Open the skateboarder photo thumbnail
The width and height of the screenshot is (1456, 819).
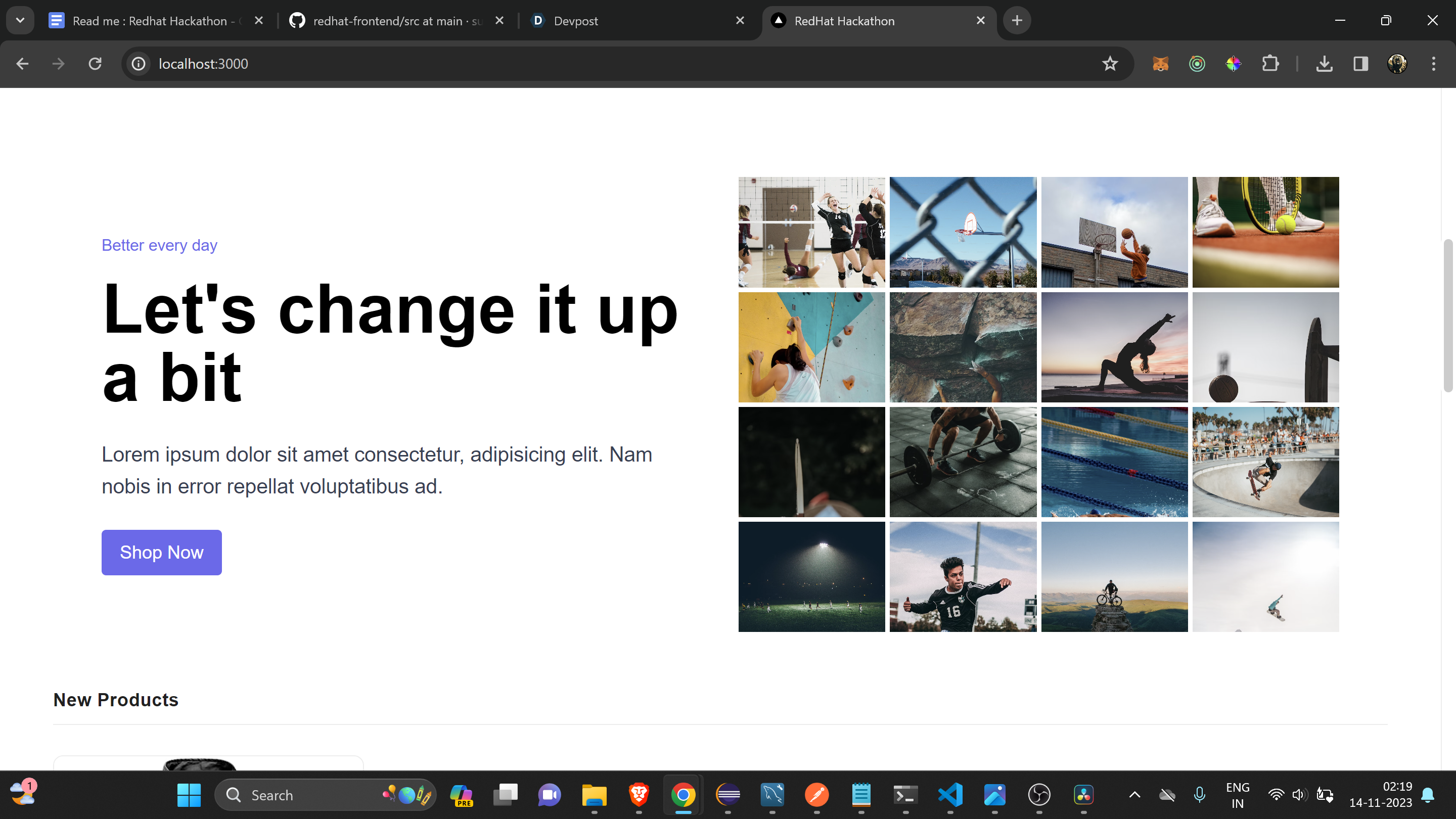[x=1265, y=462]
